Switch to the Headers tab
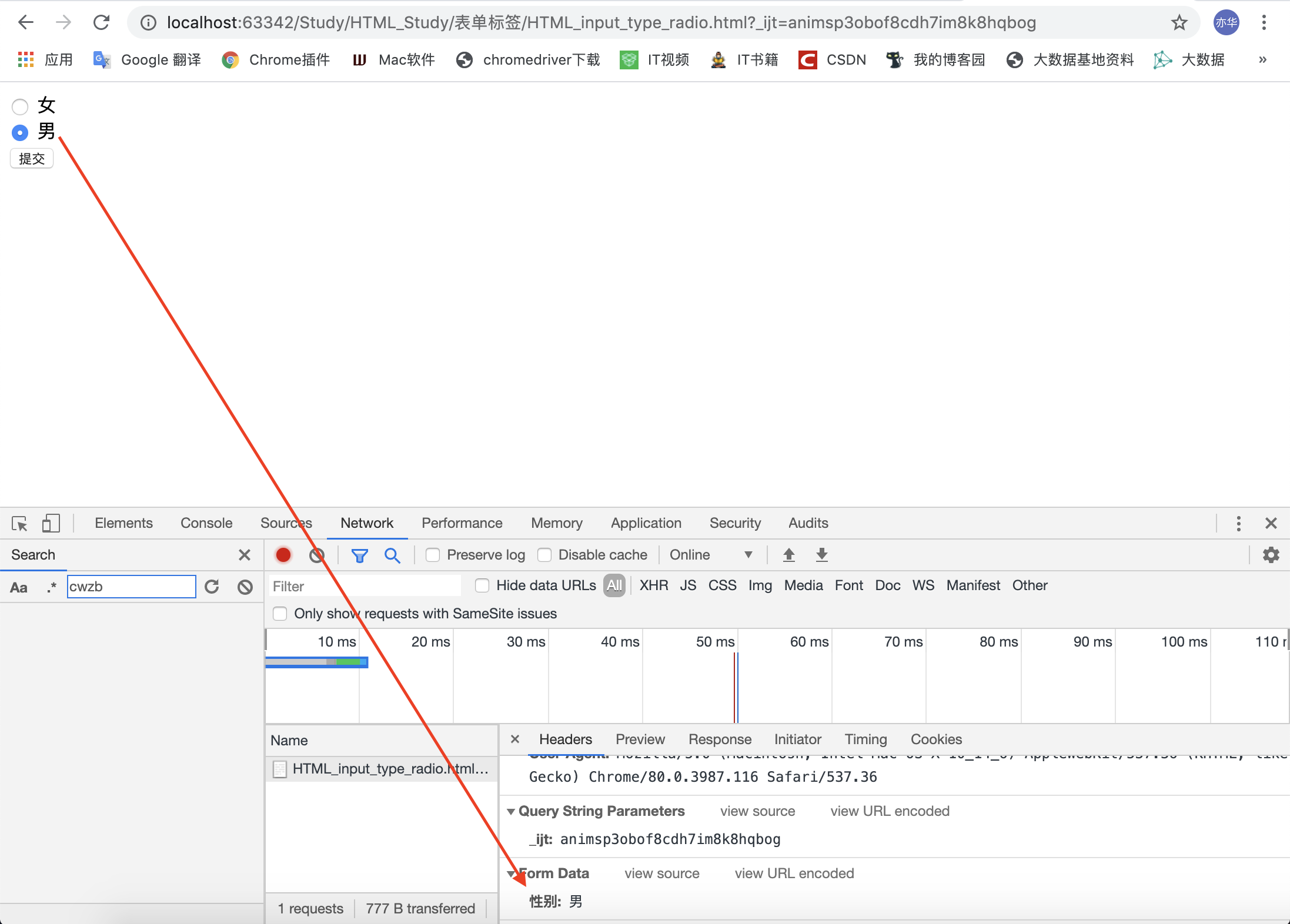This screenshot has width=1290, height=924. pos(563,740)
